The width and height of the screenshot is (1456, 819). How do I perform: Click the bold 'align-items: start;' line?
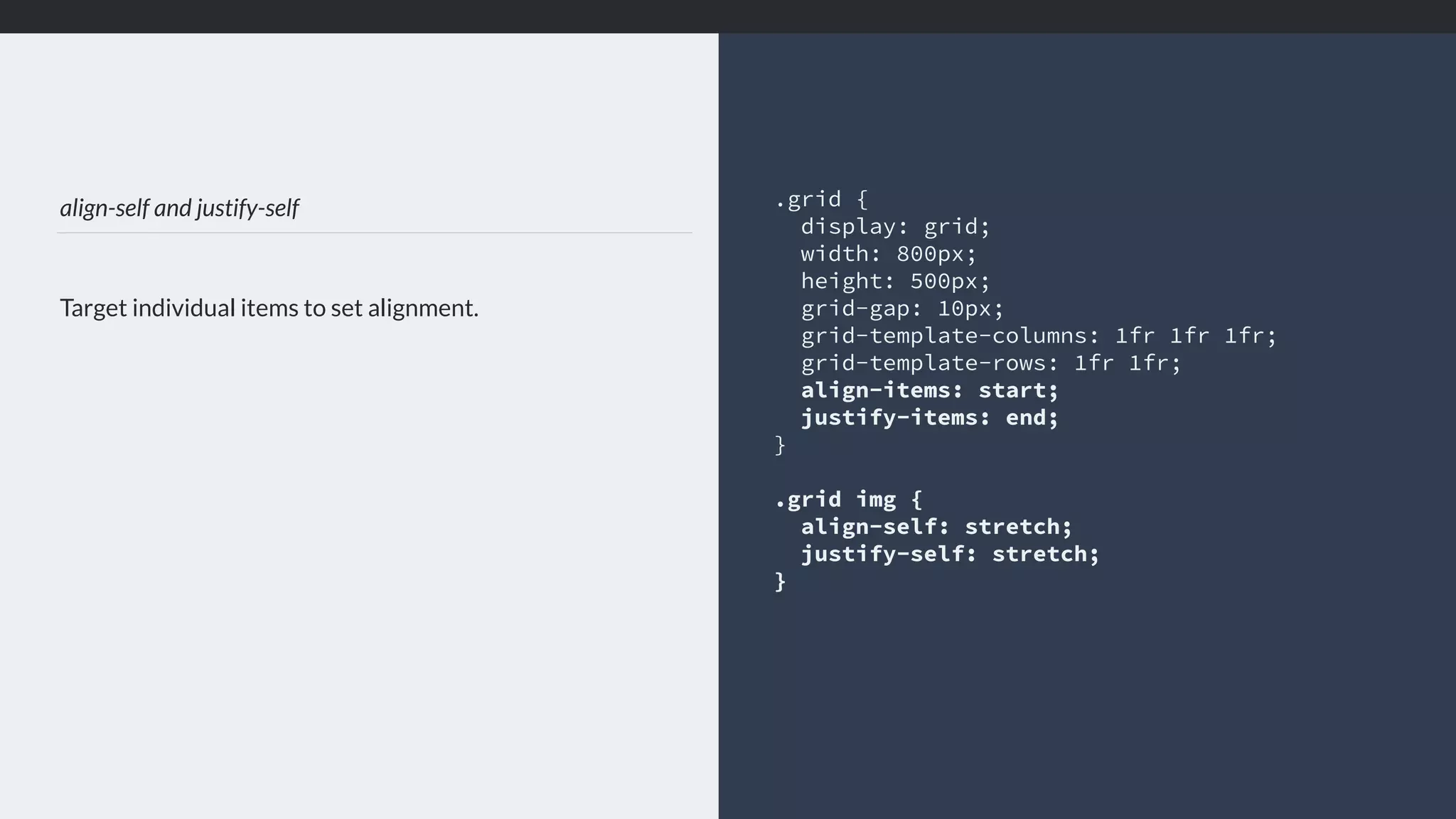coord(929,390)
